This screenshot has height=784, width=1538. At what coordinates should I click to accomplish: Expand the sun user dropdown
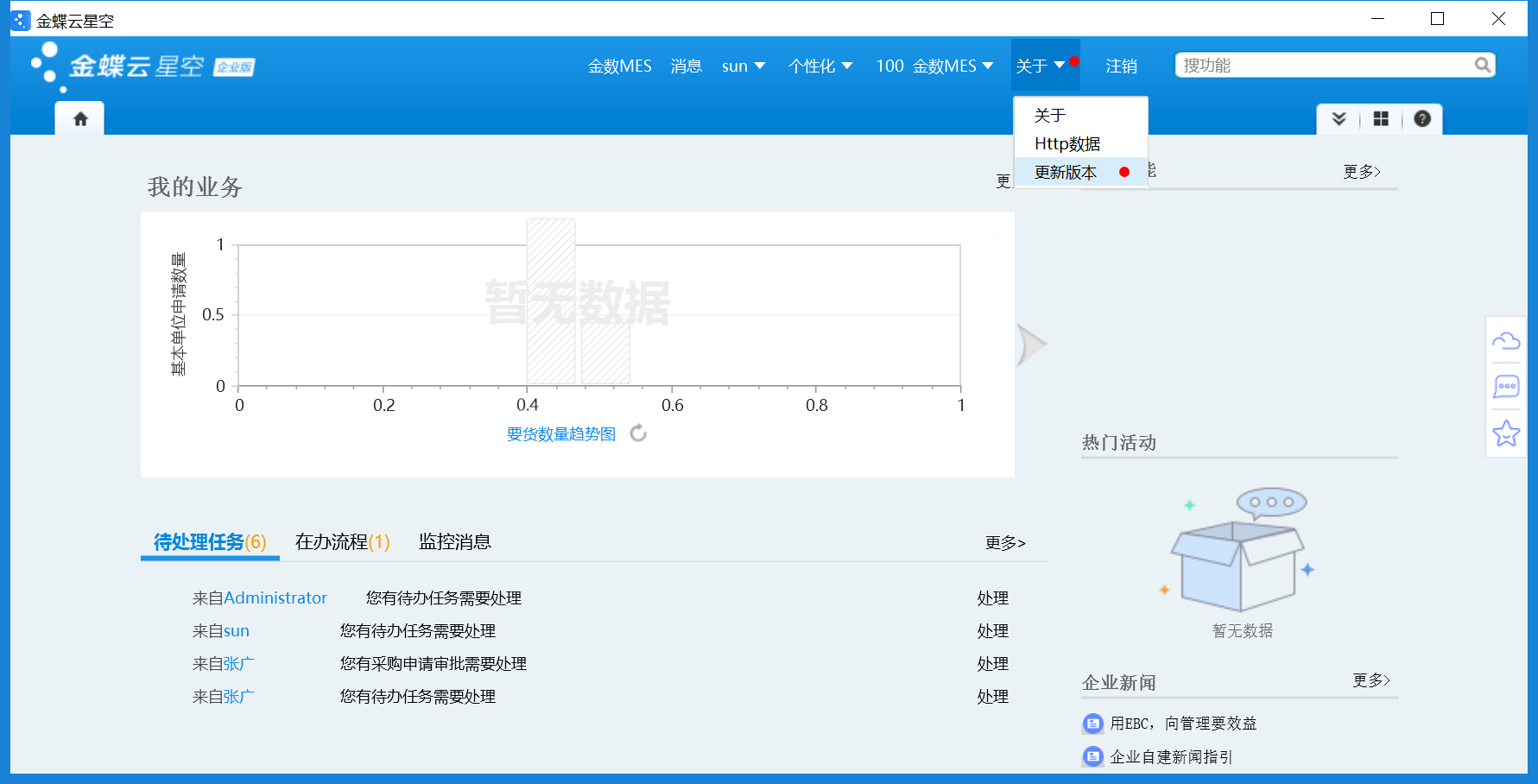(744, 66)
